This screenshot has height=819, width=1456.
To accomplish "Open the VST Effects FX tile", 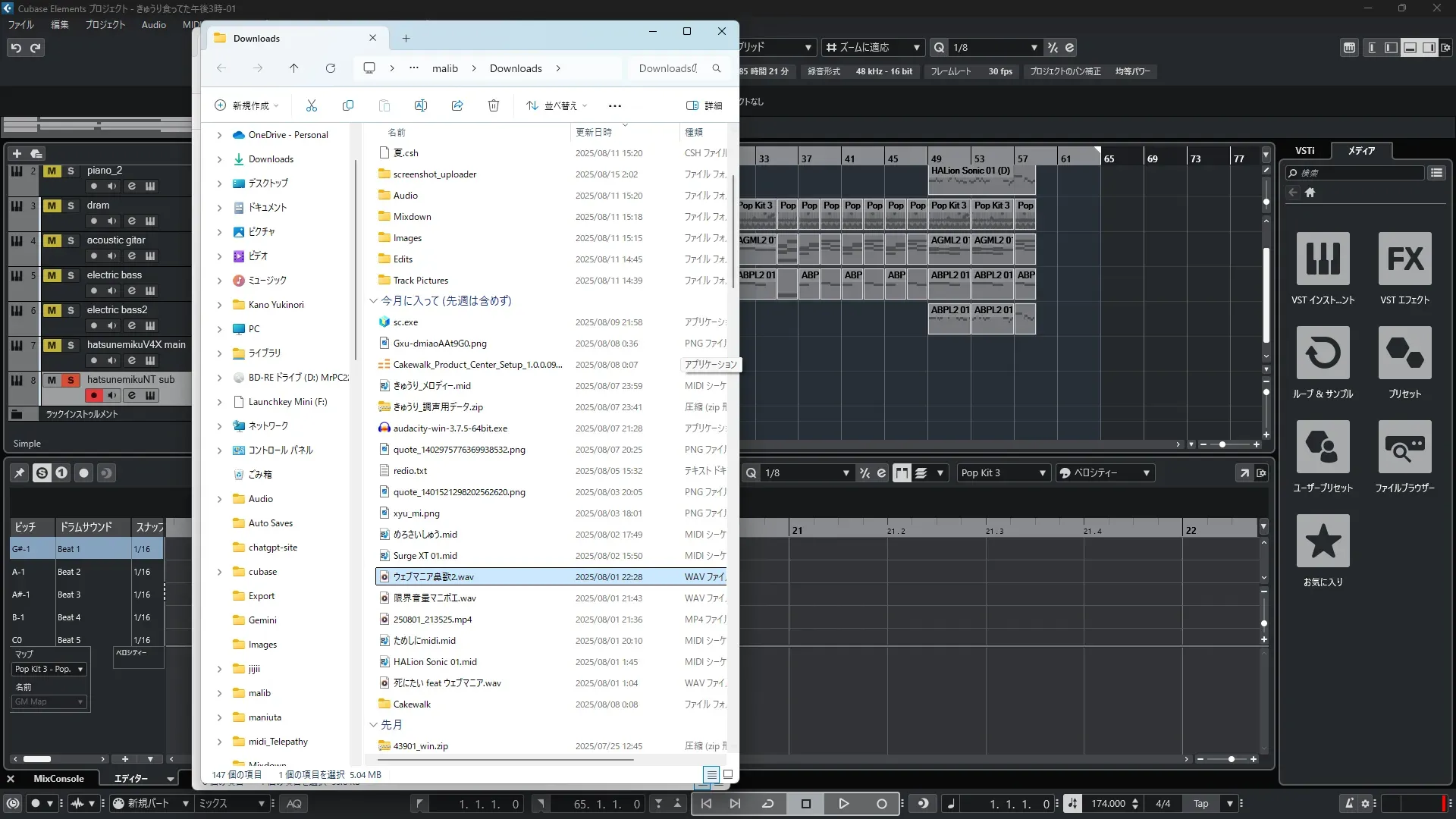I will click(x=1404, y=259).
